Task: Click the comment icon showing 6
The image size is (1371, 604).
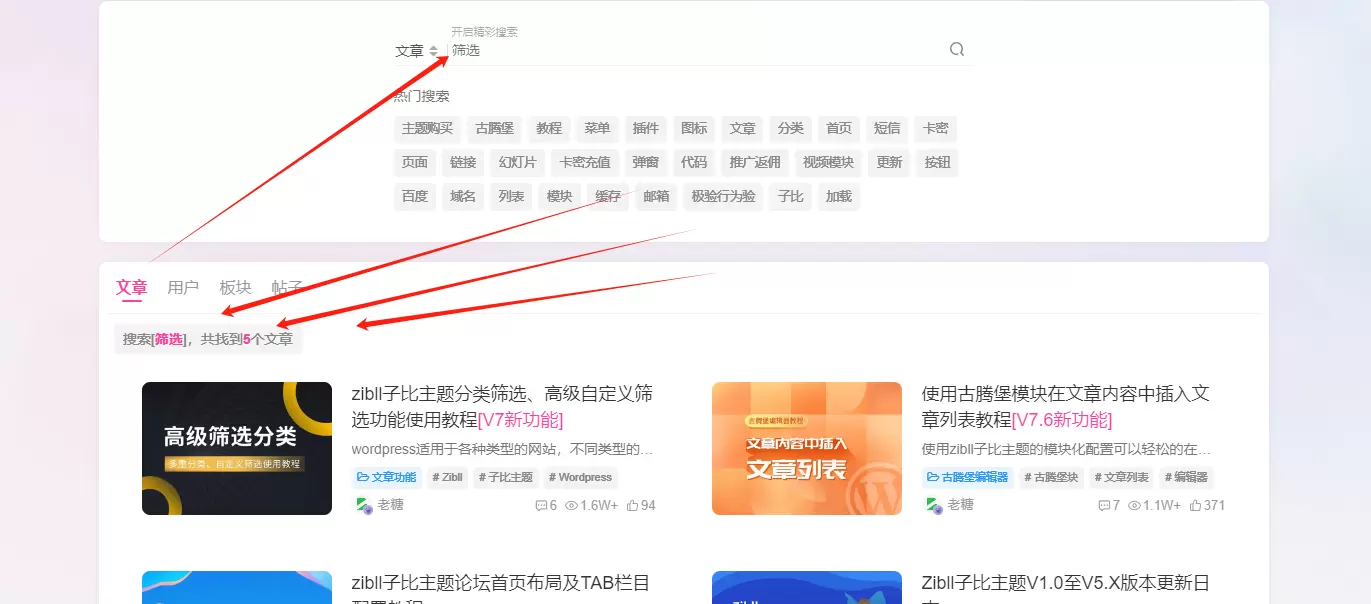Action: coord(541,506)
